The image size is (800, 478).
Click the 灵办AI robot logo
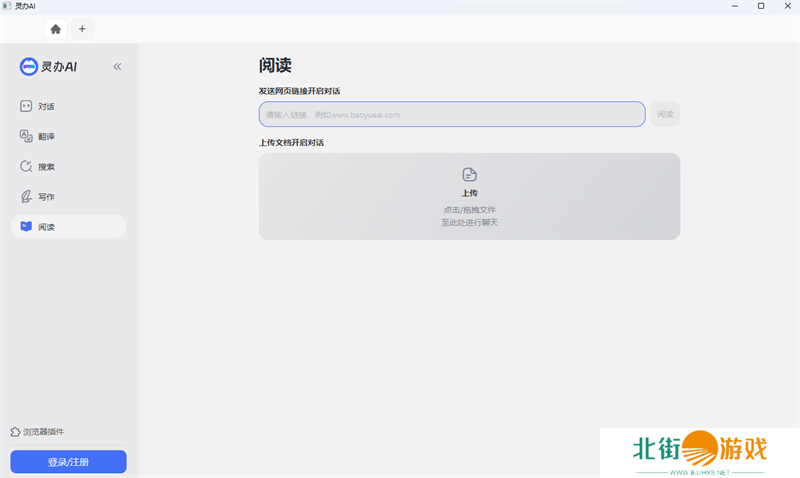pyautogui.click(x=29, y=67)
